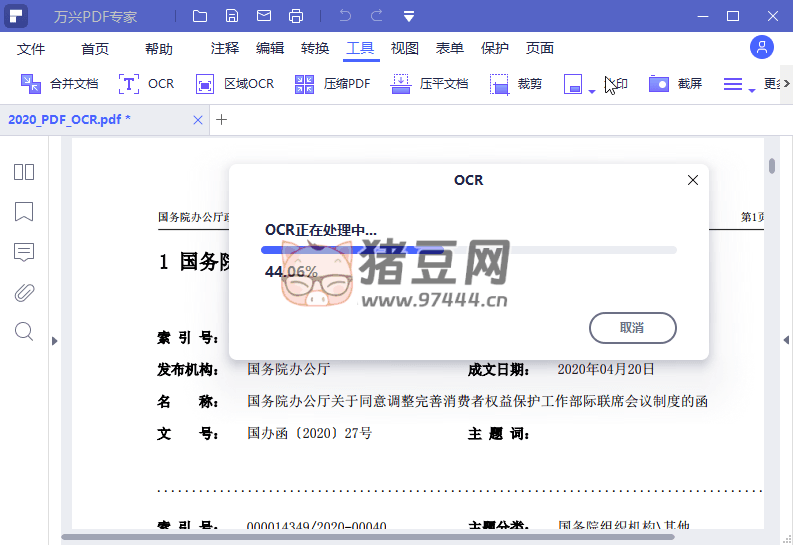Click the 取消 button in OCR dialog
This screenshot has height=545, width=793.
[632, 327]
